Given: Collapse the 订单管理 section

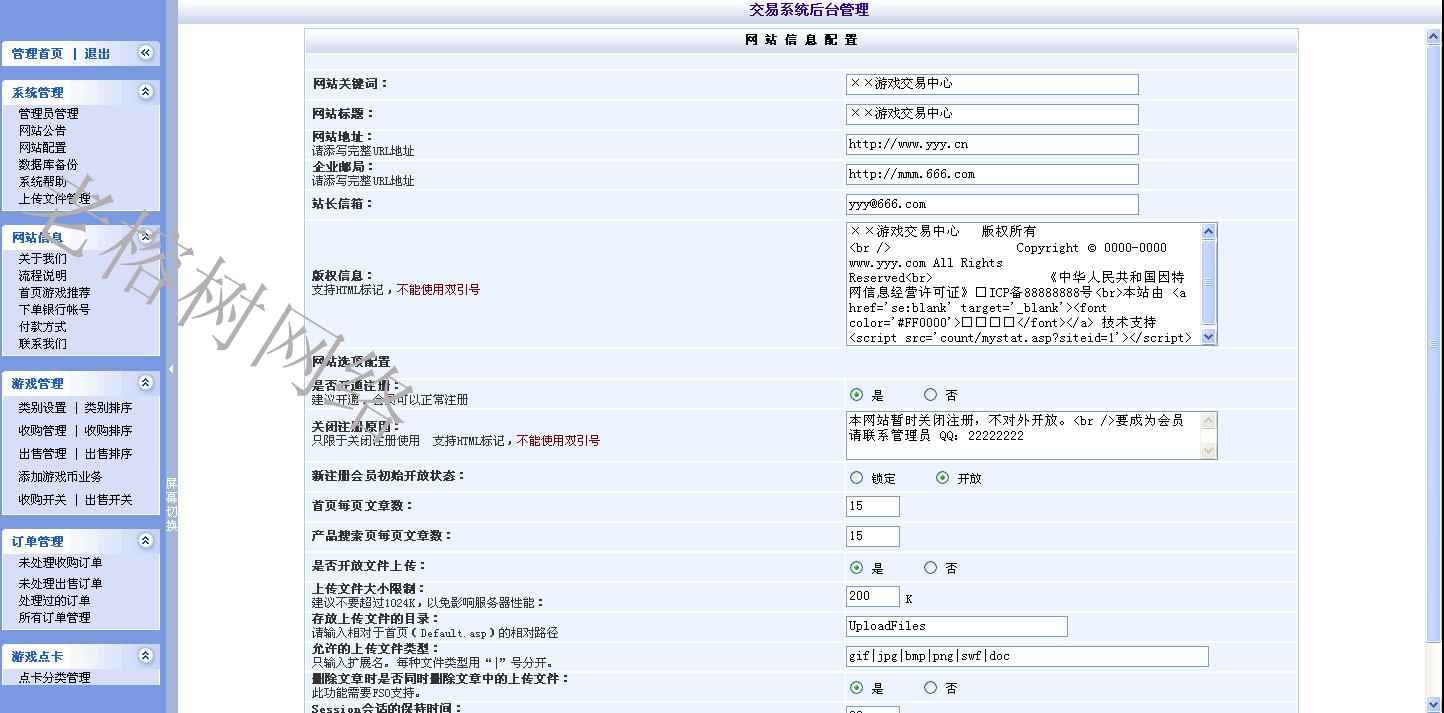Looking at the screenshot, I should point(145,541).
